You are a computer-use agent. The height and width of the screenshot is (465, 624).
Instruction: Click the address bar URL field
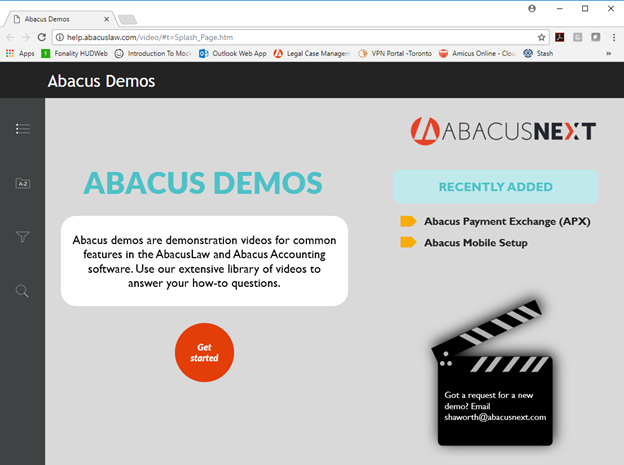298,37
